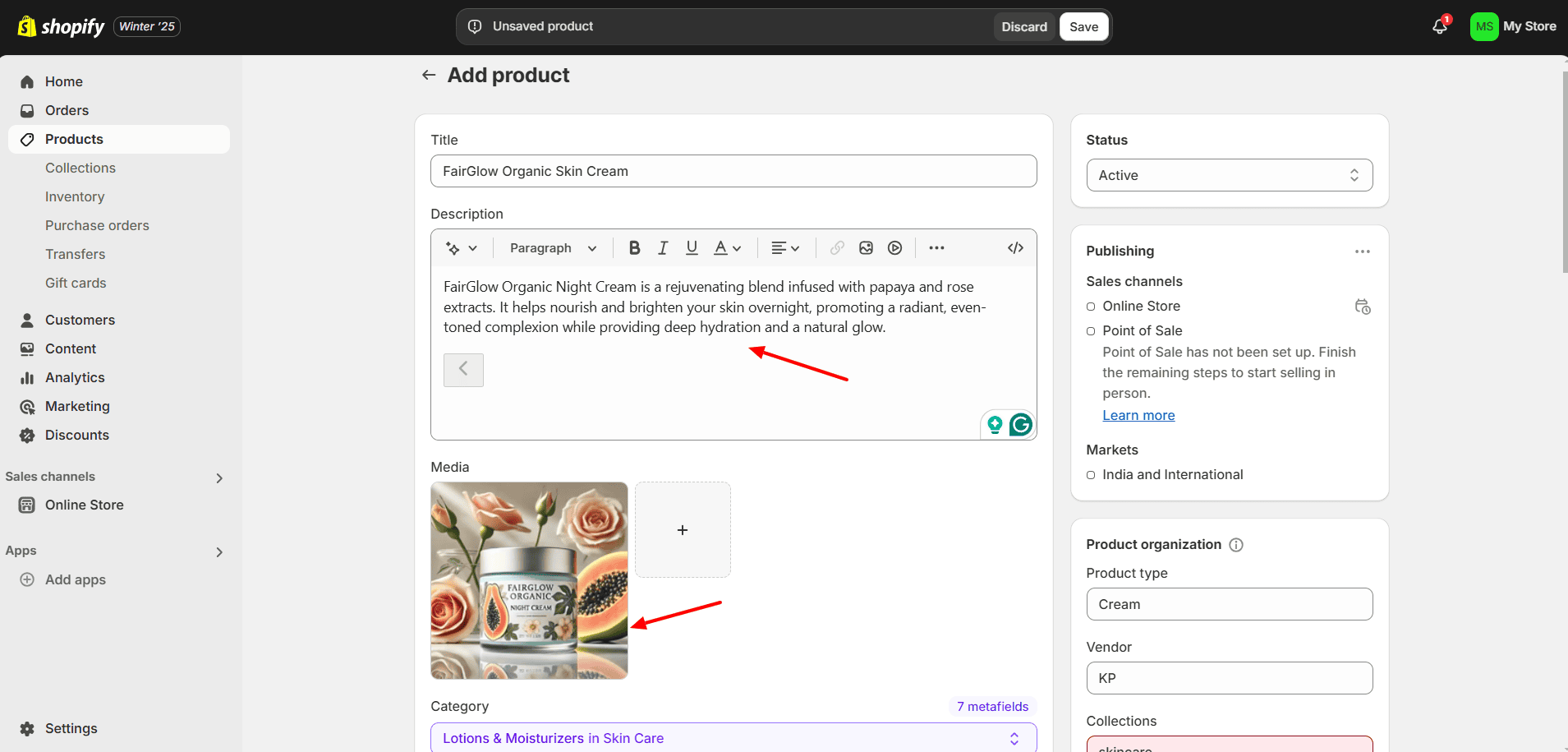Click the underline formatting icon
1568x752 pixels.
pyautogui.click(x=692, y=248)
